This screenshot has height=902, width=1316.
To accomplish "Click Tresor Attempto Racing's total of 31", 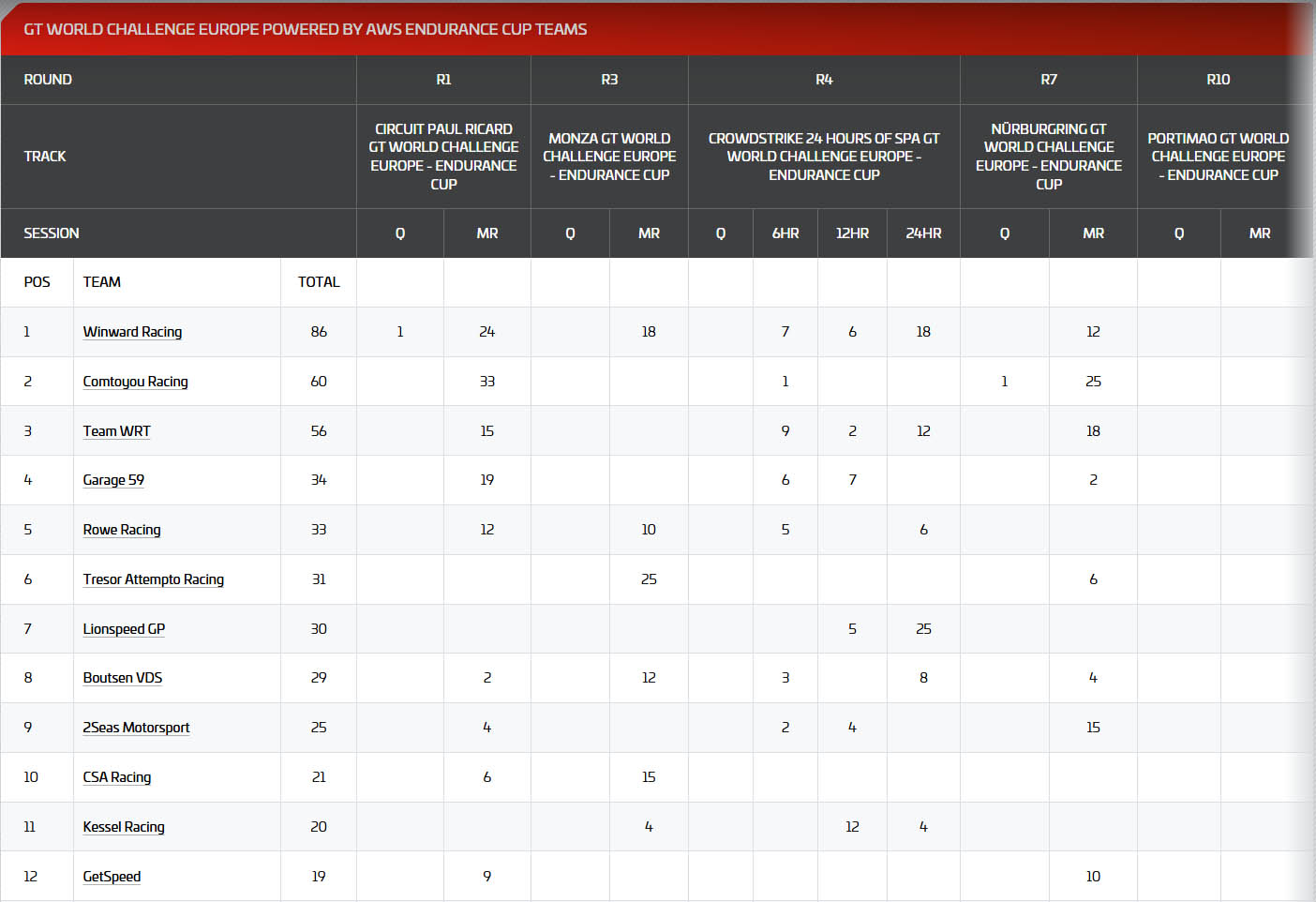I will tap(319, 579).
